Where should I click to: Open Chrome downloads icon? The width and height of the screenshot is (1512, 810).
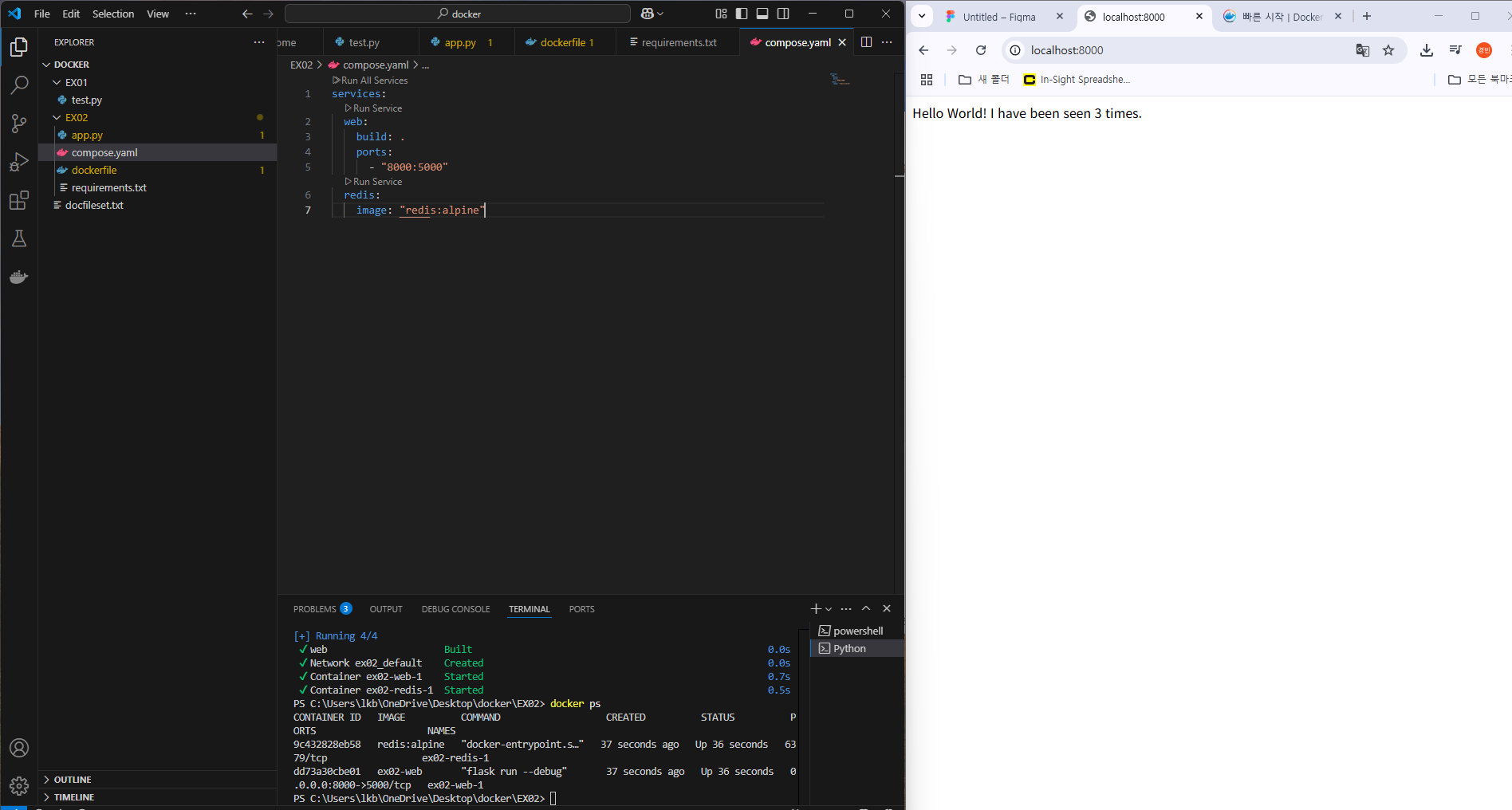(1427, 50)
